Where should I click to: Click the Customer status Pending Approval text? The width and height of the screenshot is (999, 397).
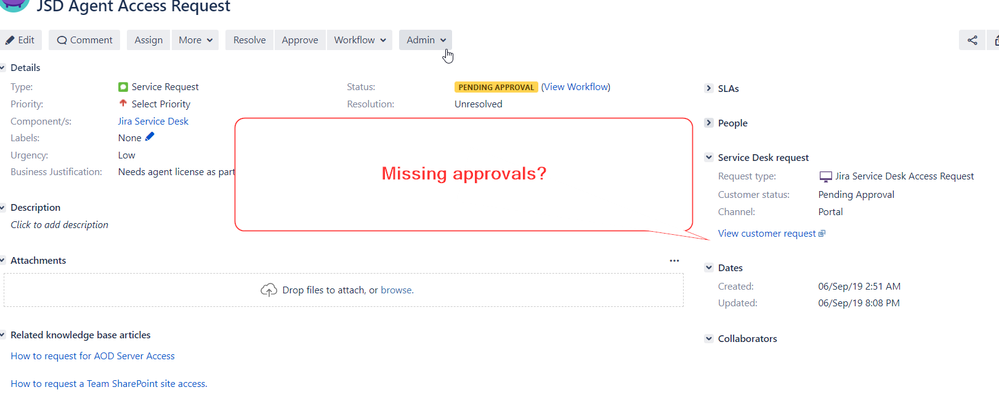pyautogui.click(x=856, y=195)
